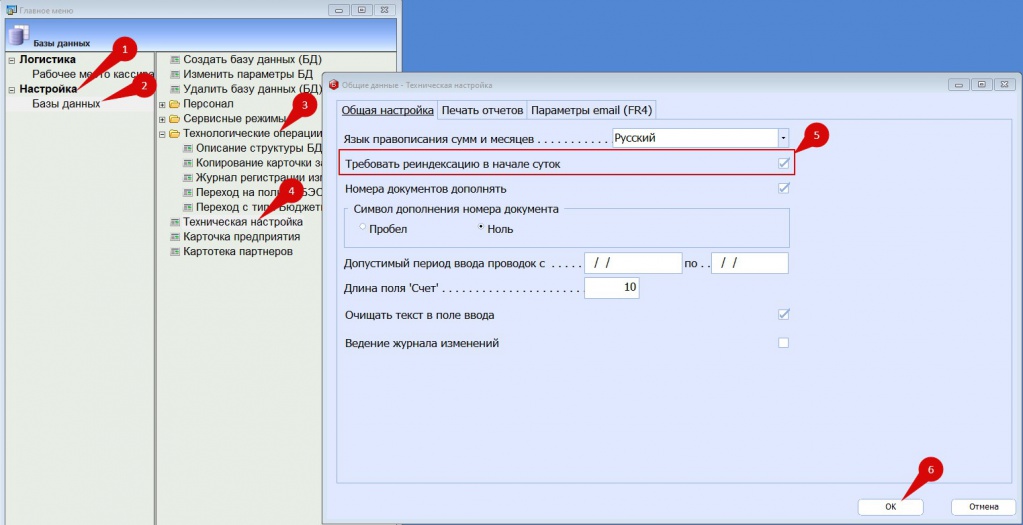Click icon beside Описание структуры БД
Screen dimensions: 1023x525
click(x=188, y=148)
